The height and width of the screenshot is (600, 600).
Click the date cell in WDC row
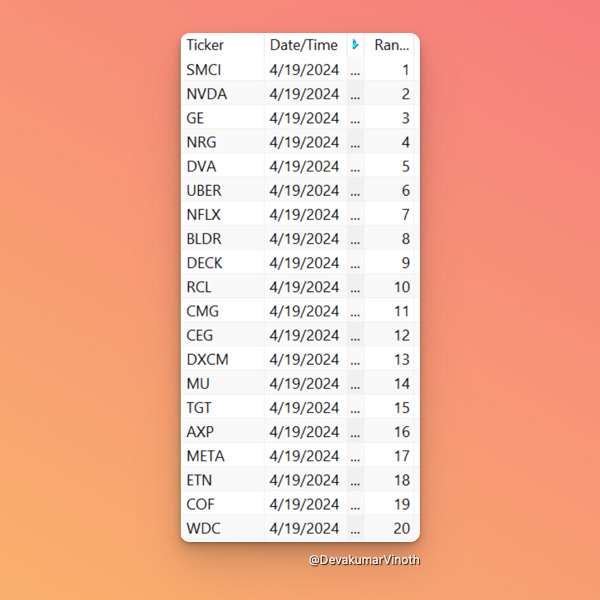click(306, 528)
